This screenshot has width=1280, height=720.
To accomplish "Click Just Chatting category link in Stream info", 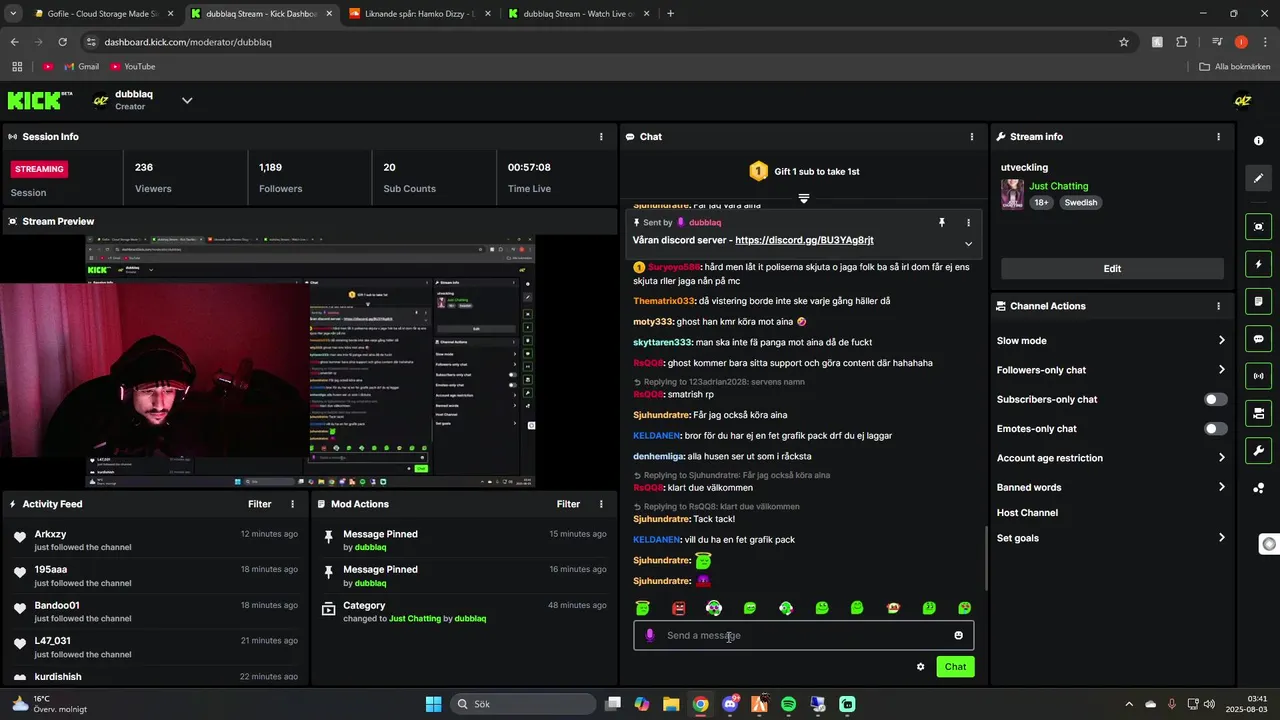I will (1058, 186).
